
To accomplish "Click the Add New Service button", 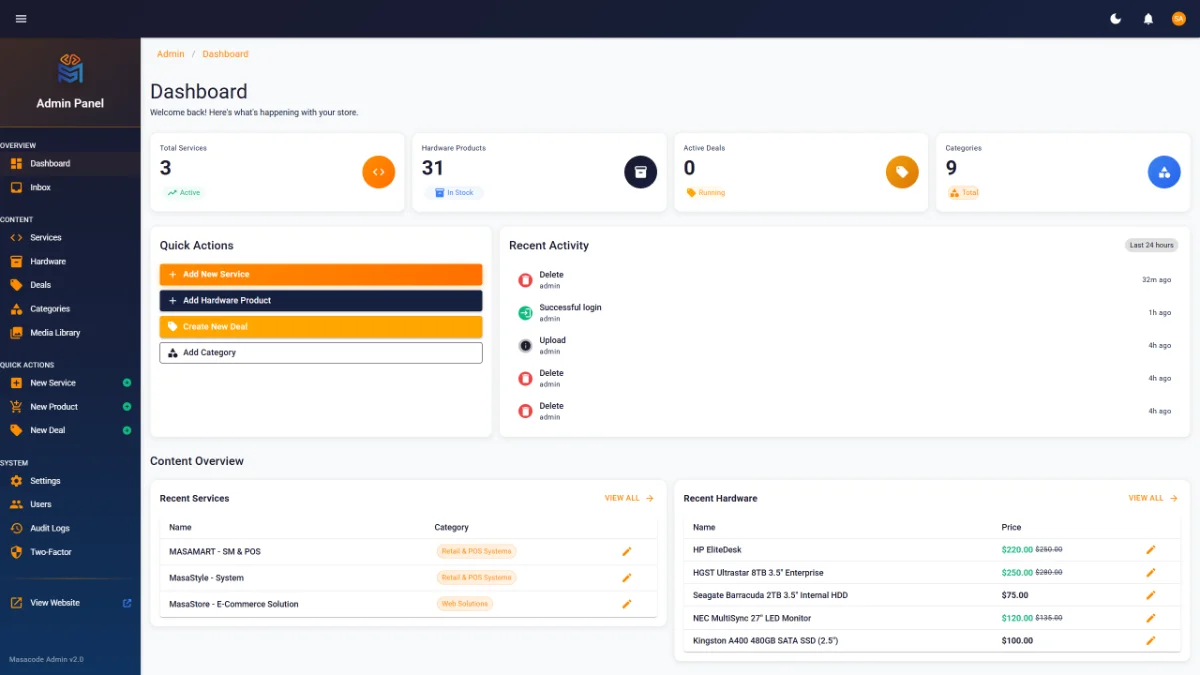I will click(x=321, y=274).
